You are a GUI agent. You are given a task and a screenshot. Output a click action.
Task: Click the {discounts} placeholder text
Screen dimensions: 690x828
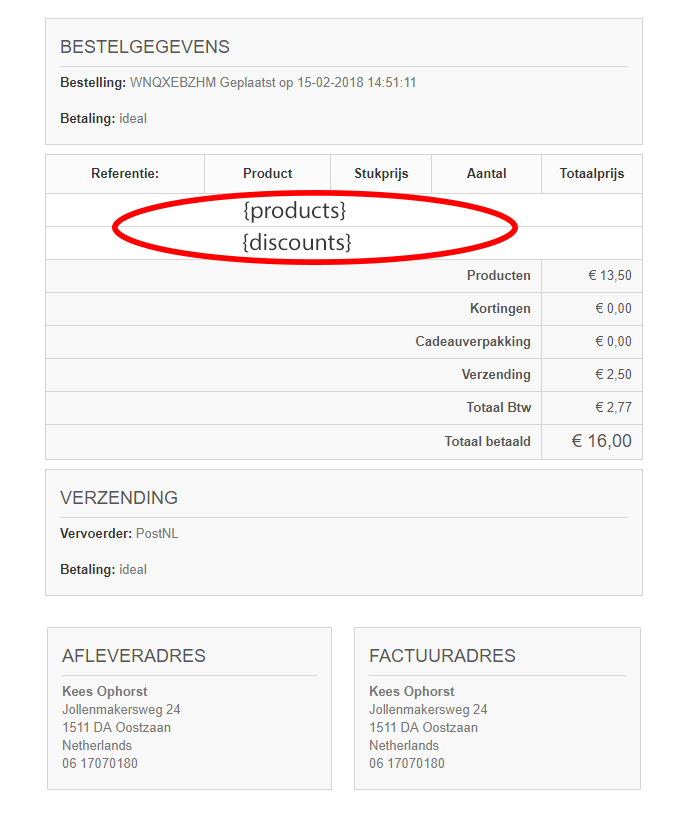pyautogui.click(x=297, y=243)
